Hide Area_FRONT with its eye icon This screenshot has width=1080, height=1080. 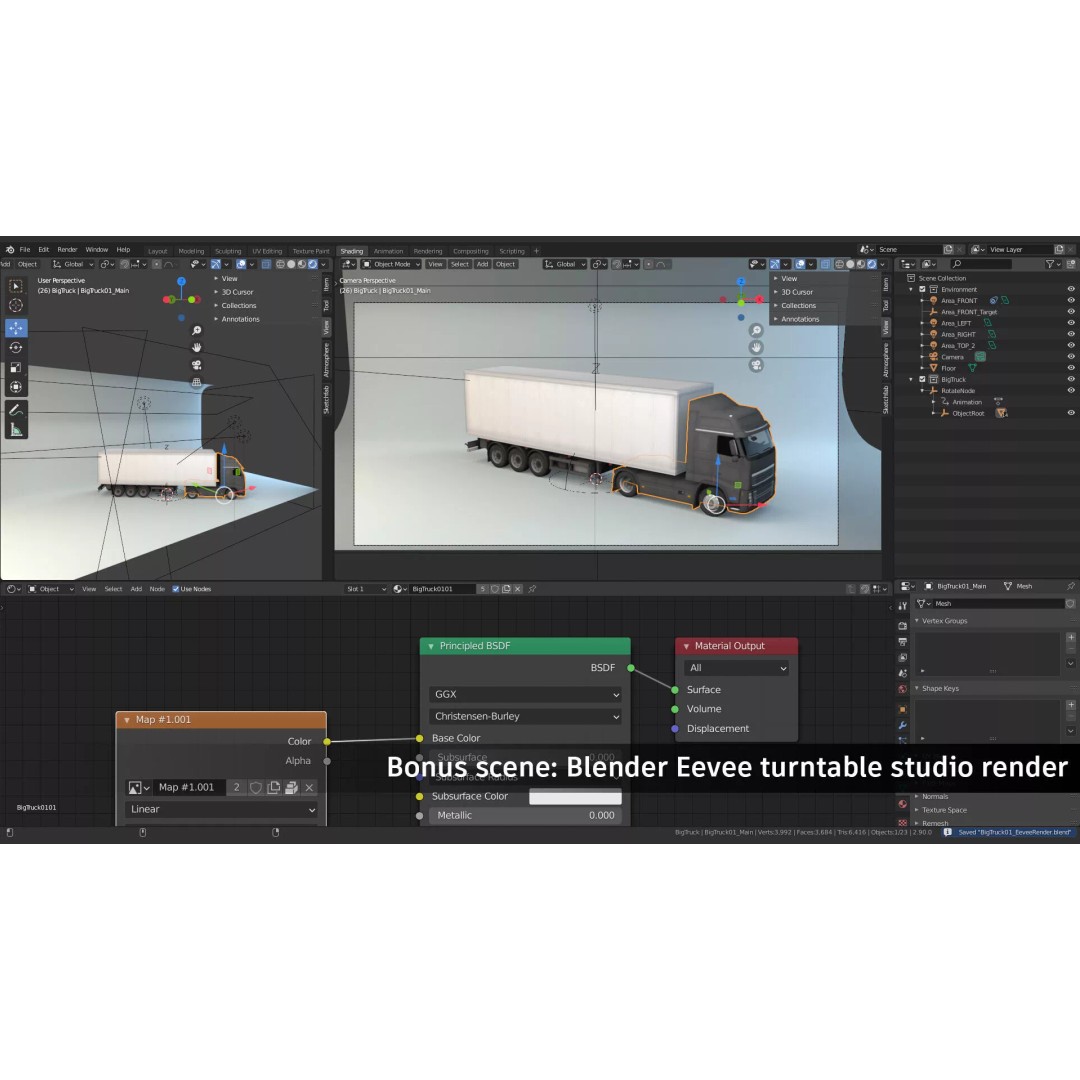(x=1071, y=300)
